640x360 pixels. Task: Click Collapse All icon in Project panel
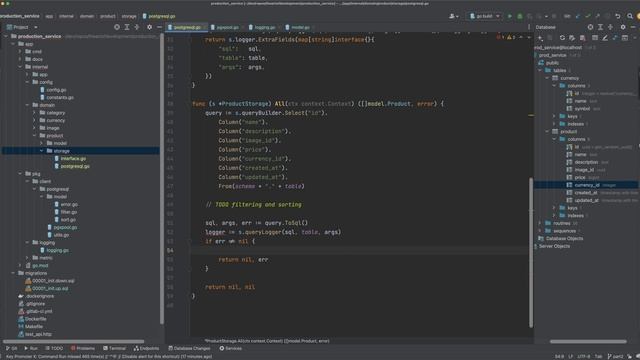click(x=137, y=27)
